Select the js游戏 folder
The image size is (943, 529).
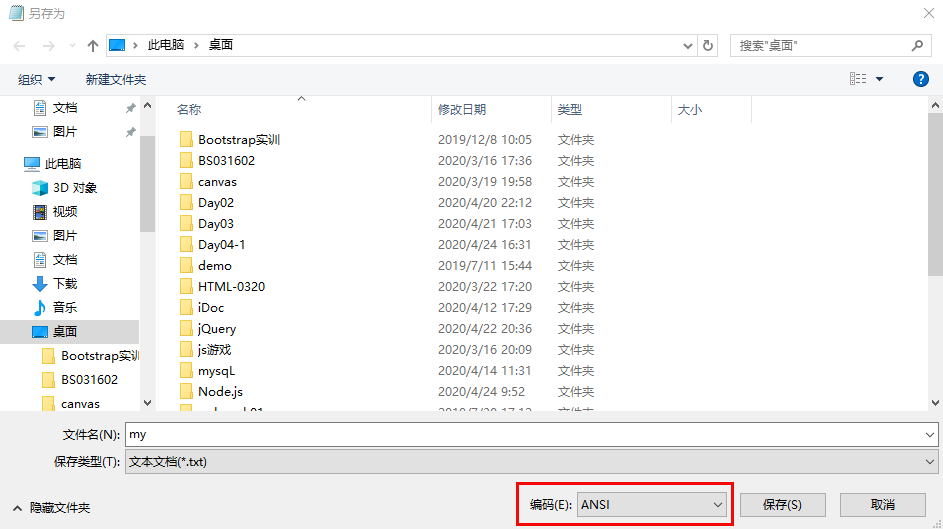[x=214, y=350]
